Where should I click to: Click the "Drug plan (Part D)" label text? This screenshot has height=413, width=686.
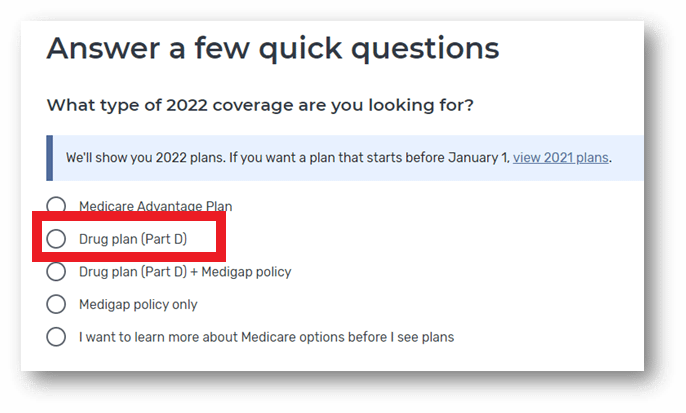click(x=133, y=239)
